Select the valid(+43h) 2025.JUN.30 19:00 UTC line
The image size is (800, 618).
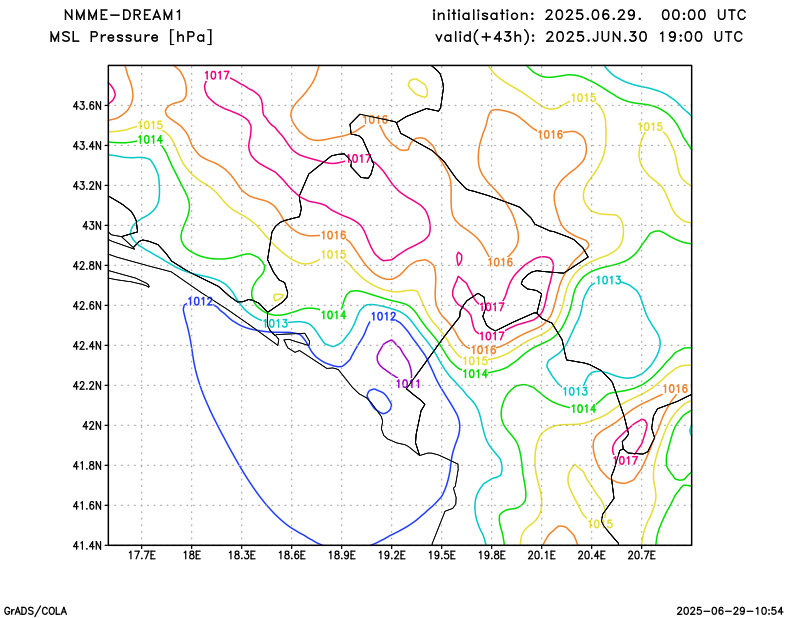(x=589, y=37)
